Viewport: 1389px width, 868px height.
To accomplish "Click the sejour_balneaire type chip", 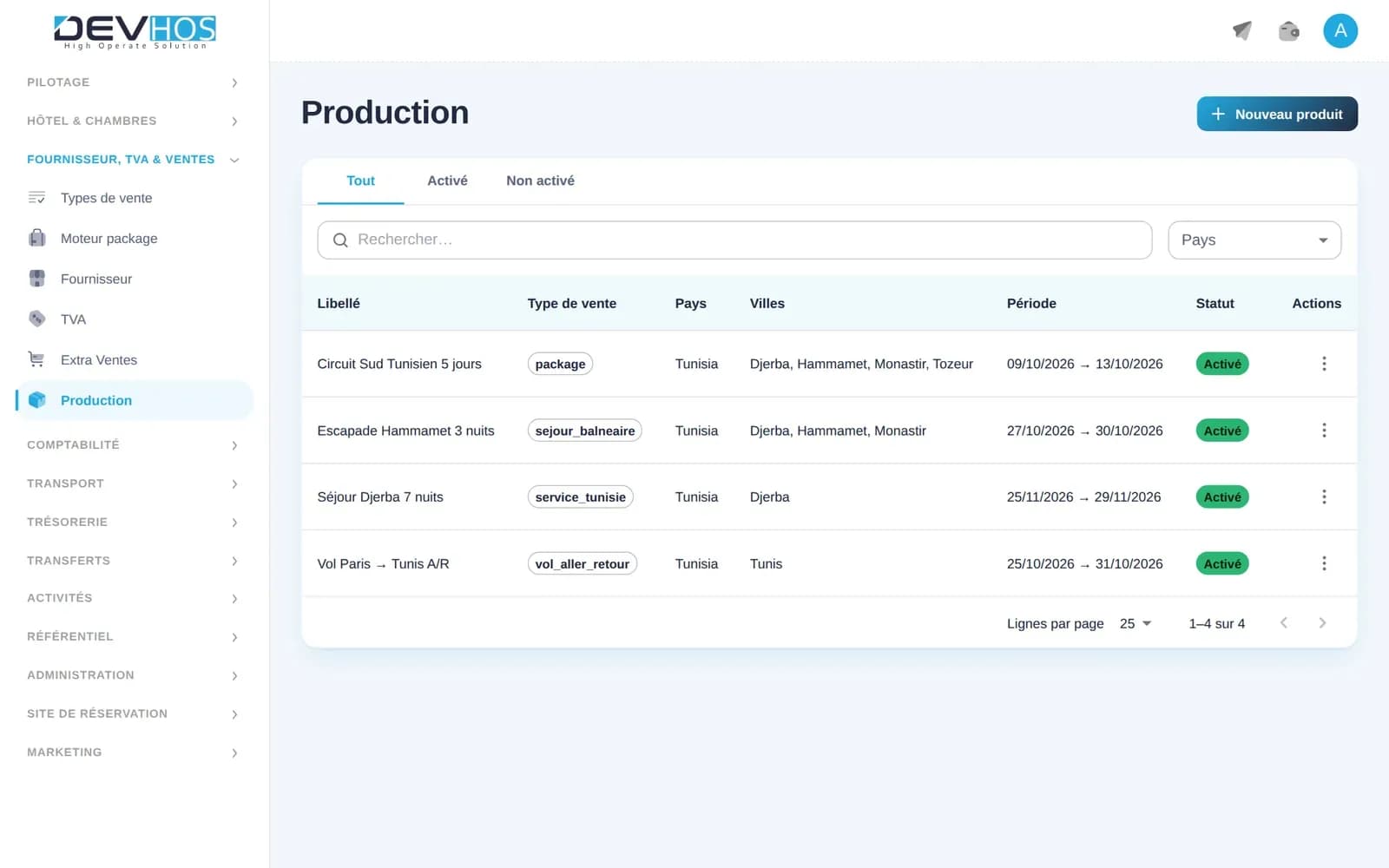I will (x=584, y=431).
